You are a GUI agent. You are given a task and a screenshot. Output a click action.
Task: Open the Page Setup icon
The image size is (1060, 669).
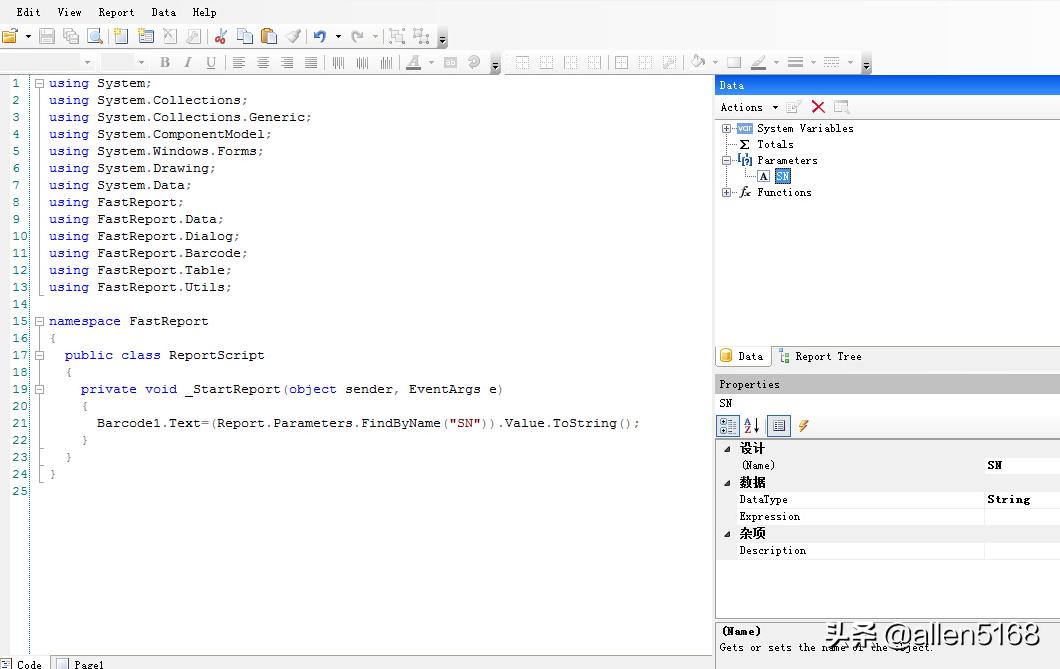[x=193, y=36]
